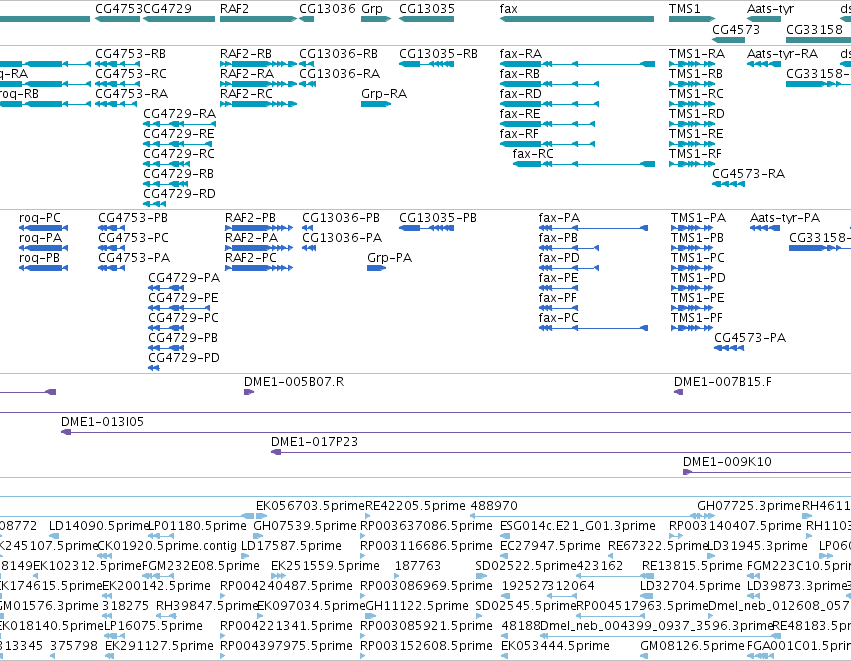Image resolution: width=851 pixels, height=661 pixels.
Task: Click the CG33158 gene label
Action: [x=814, y=29]
